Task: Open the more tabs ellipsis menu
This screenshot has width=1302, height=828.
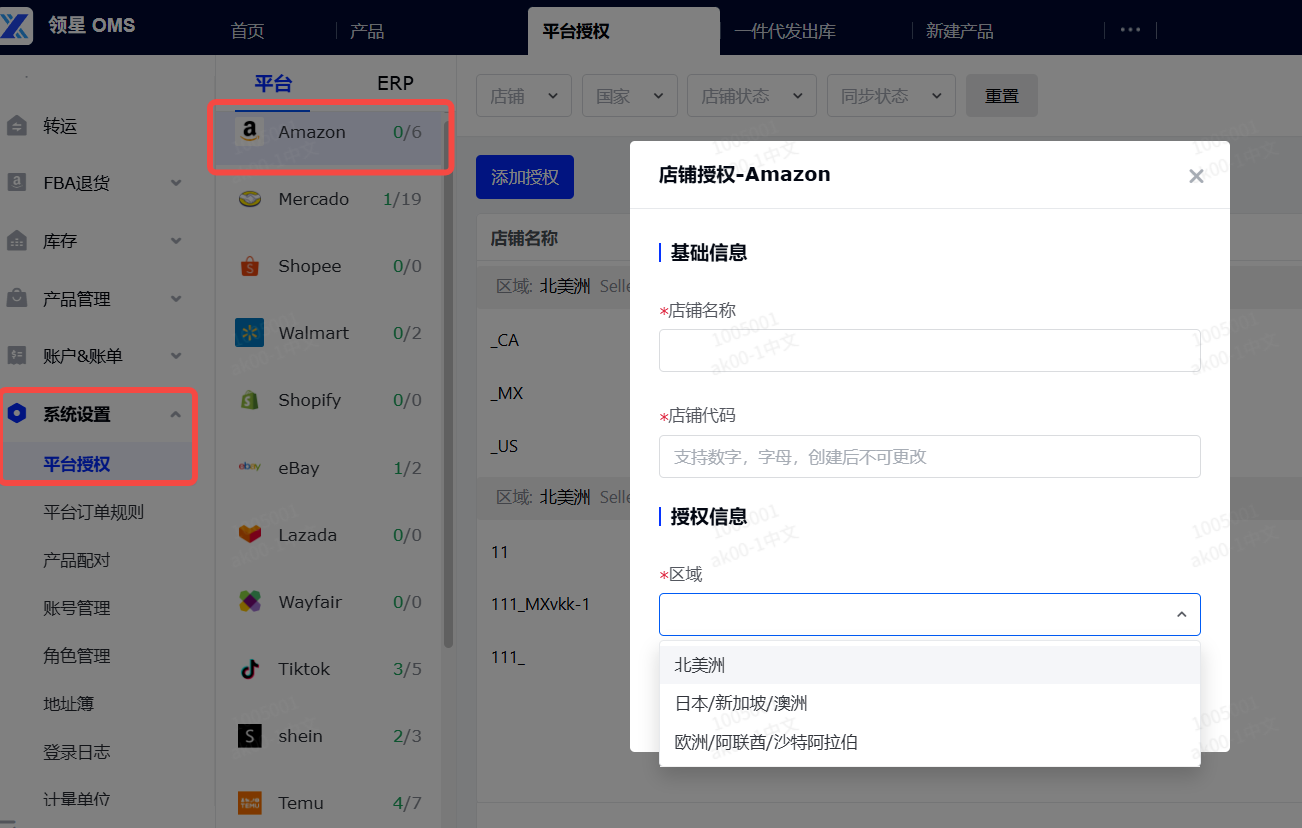Action: tap(1130, 30)
